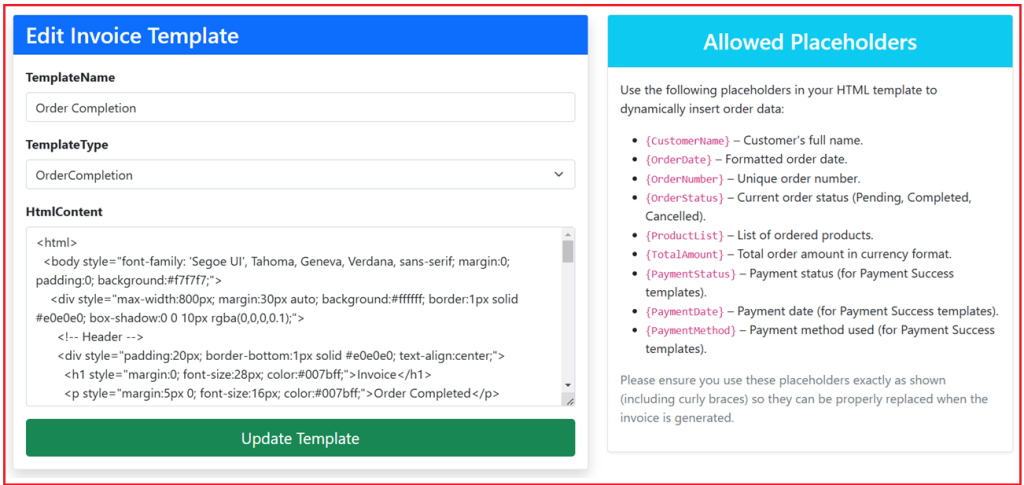Click the HtmlContent scrollbar thumb

568,251
